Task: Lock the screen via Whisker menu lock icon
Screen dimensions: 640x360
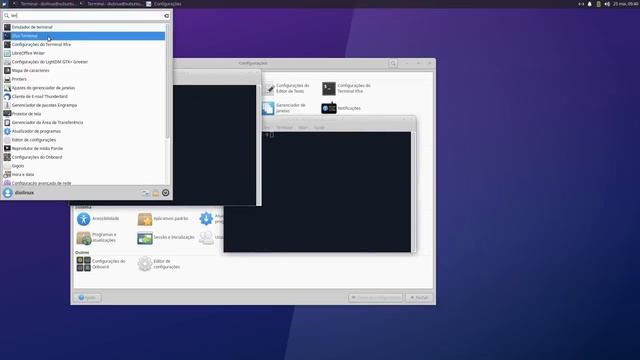Action: click(156, 193)
